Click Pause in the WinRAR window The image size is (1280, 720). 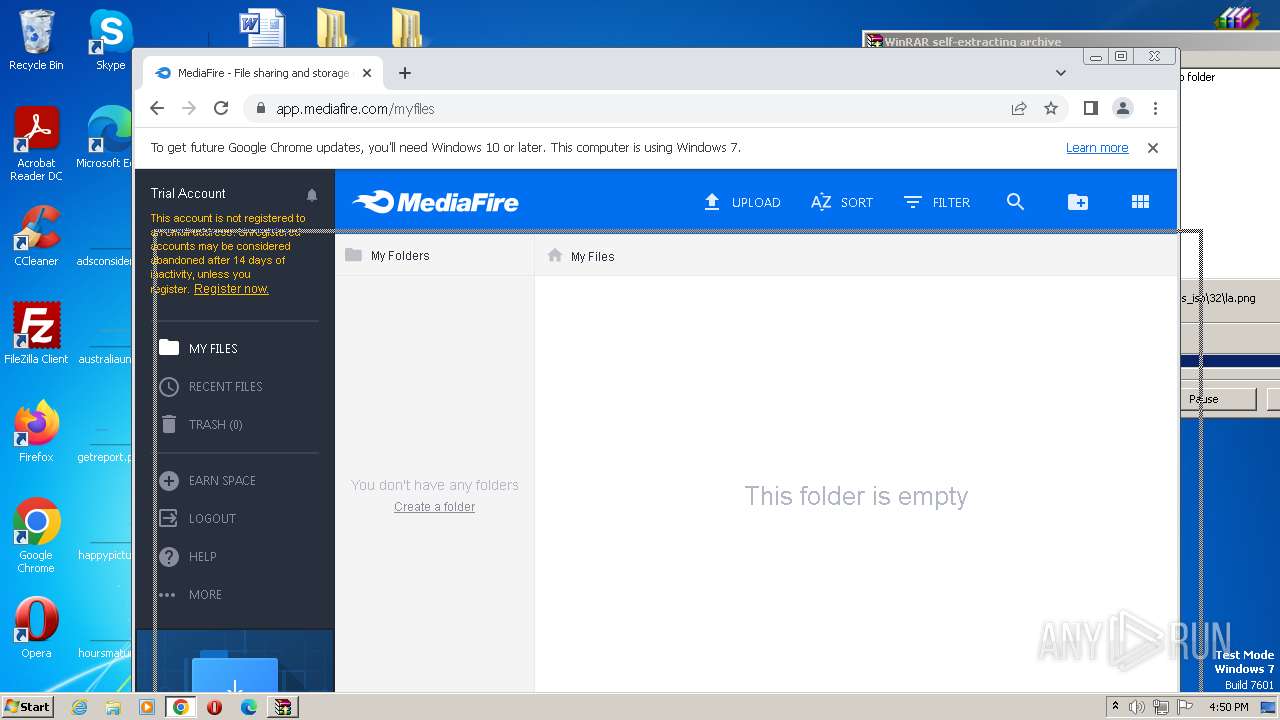pyautogui.click(x=1218, y=399)
